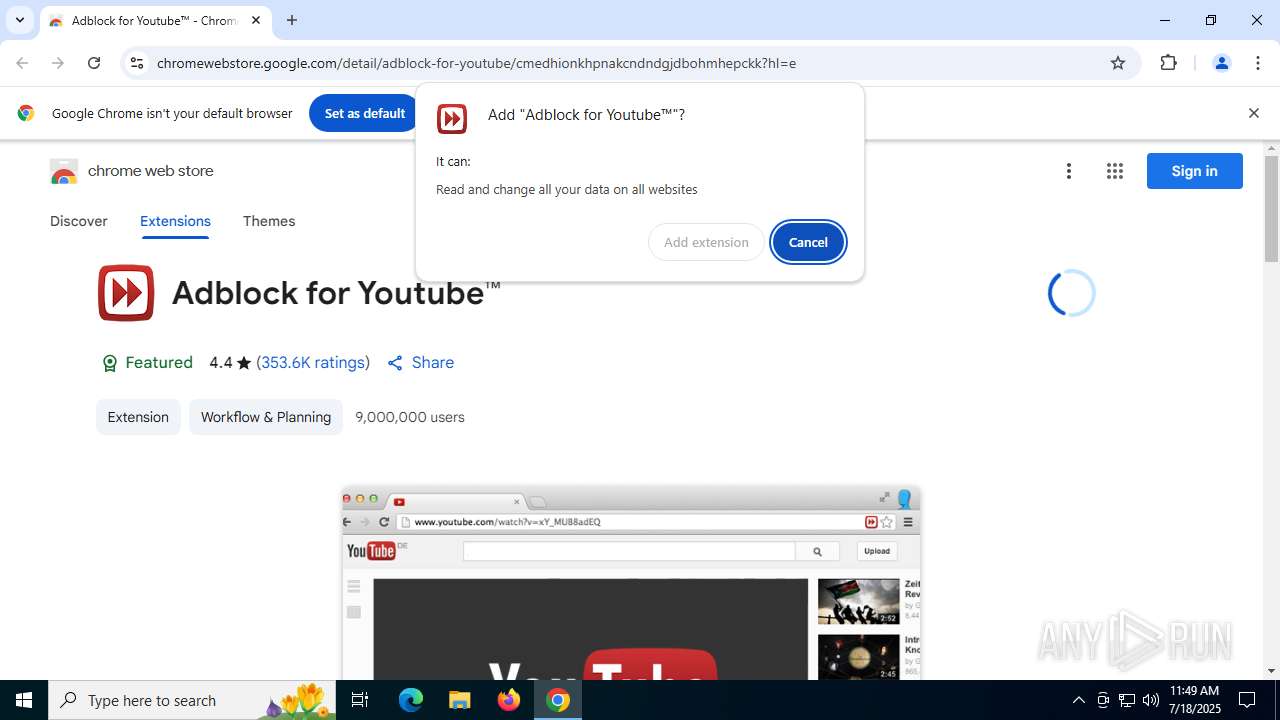This screenshot has height=720, width=1280.
Task: Go back to previous page
Action: (22, 63)
